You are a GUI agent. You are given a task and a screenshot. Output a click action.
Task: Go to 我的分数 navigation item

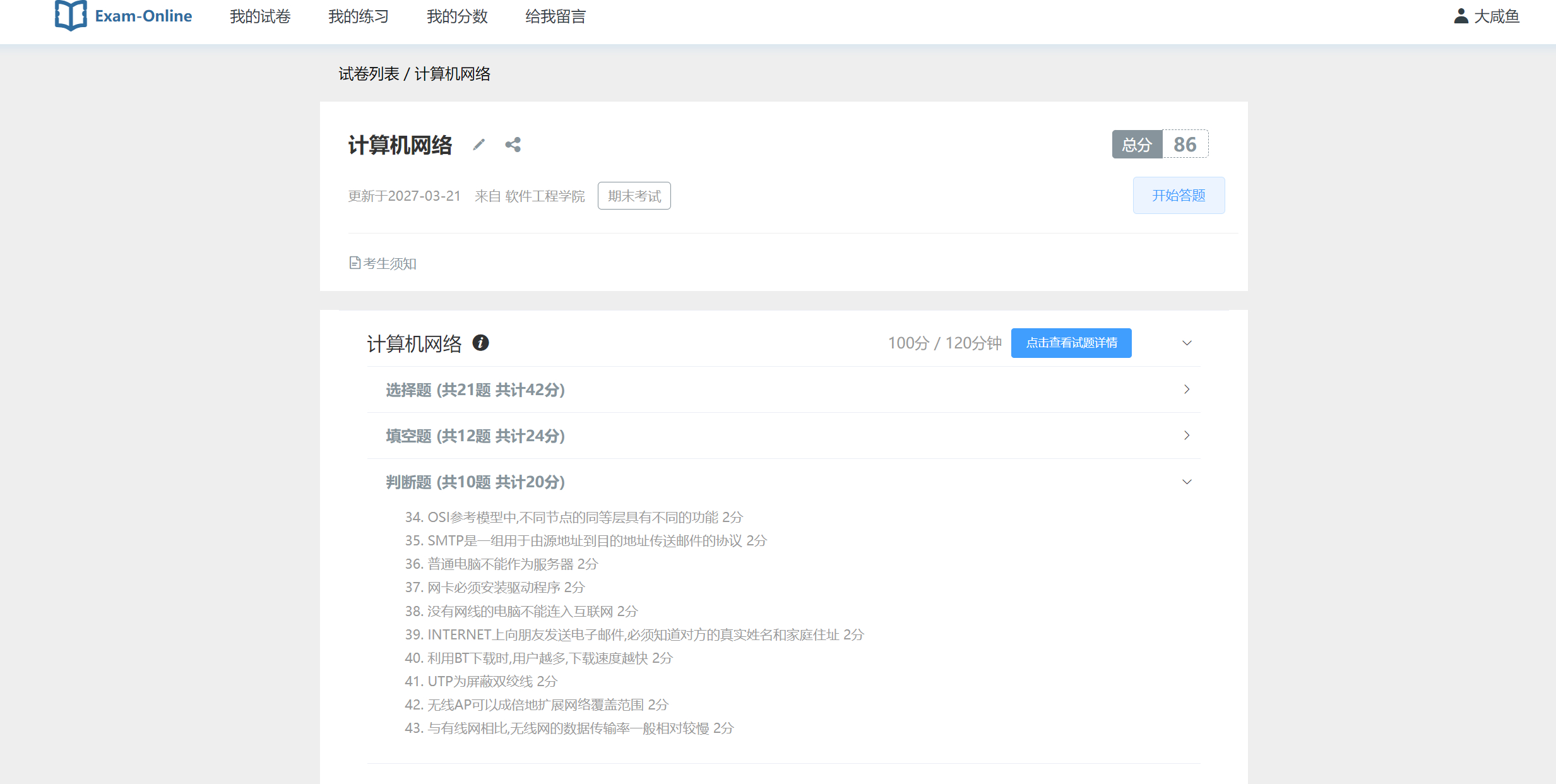pyautogui.click(x=457, y=16)
